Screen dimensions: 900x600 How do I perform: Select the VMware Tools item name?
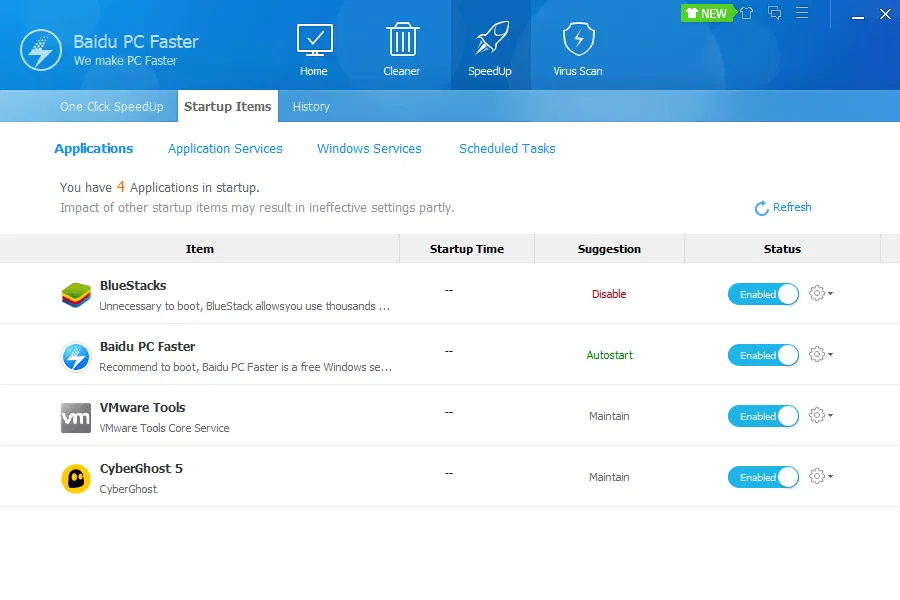tap(142, 407)
